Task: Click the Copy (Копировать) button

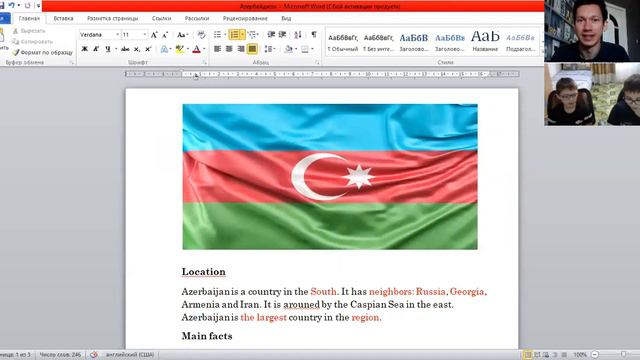Action: tap(32, 42)
